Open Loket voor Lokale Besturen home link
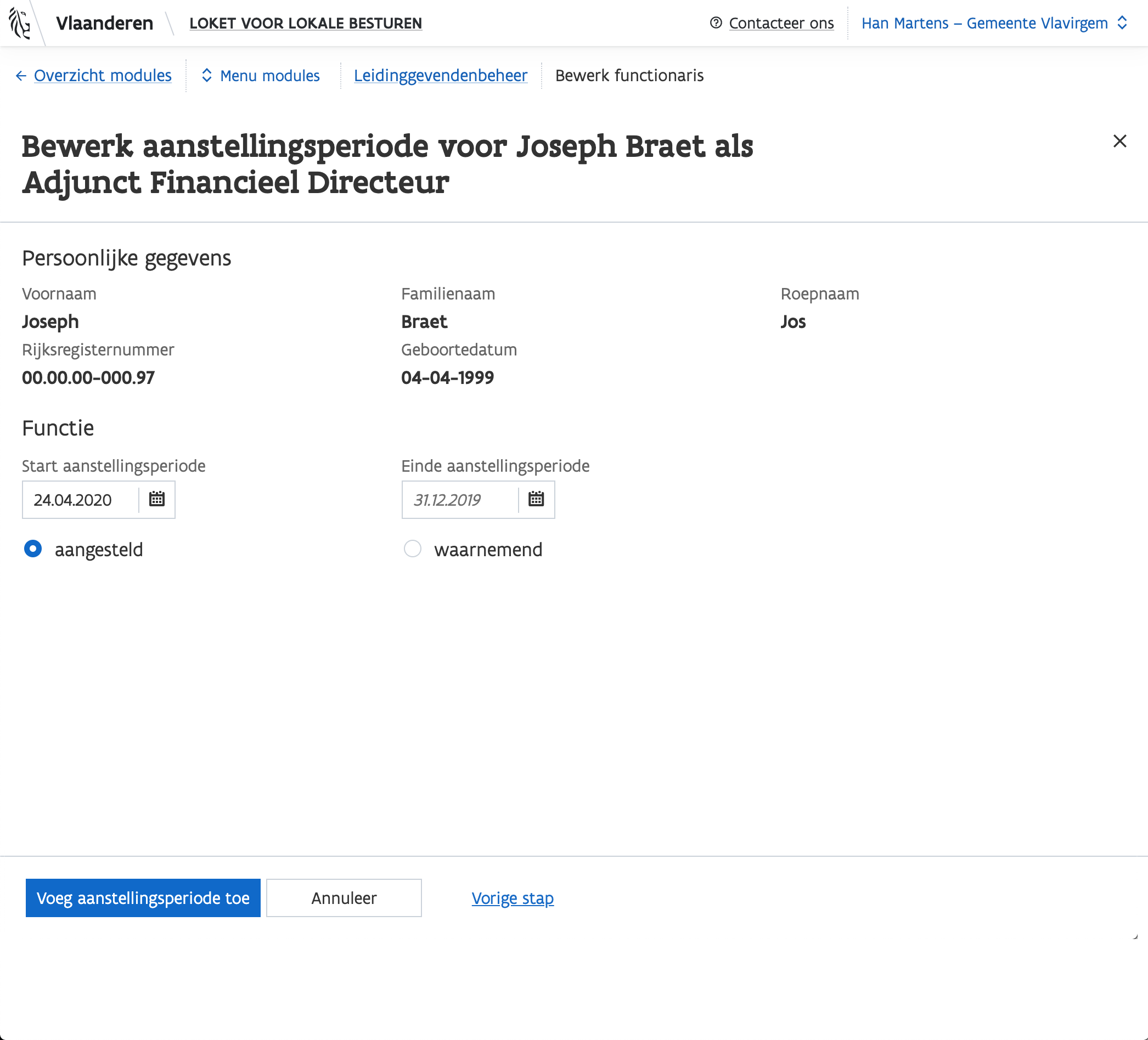The image size is (1148, 1040). 305,24
